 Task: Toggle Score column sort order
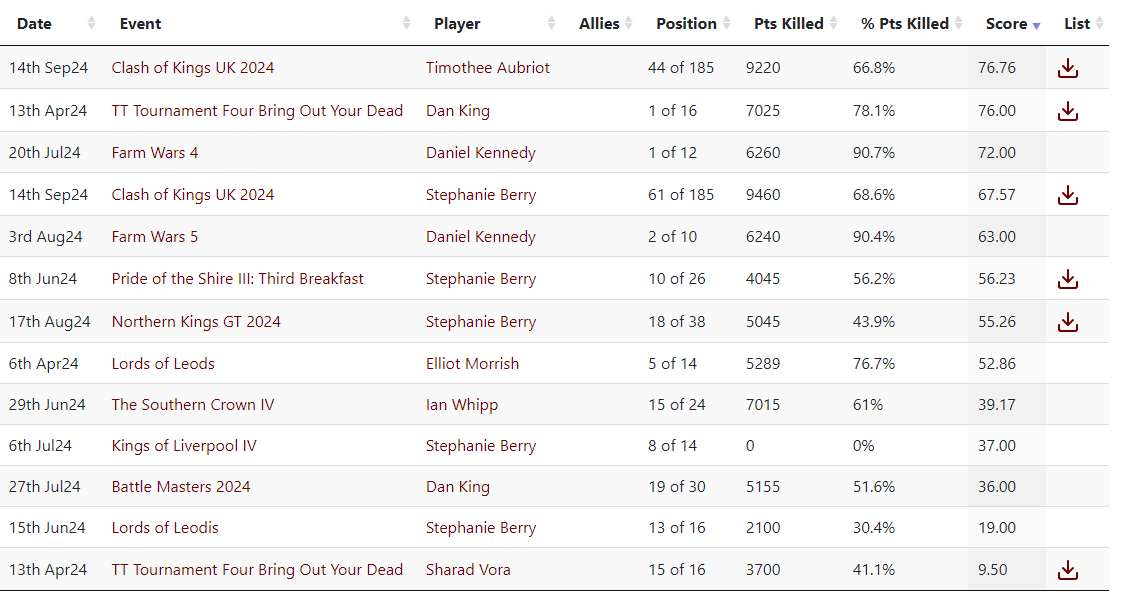(x=1006, y=24)
